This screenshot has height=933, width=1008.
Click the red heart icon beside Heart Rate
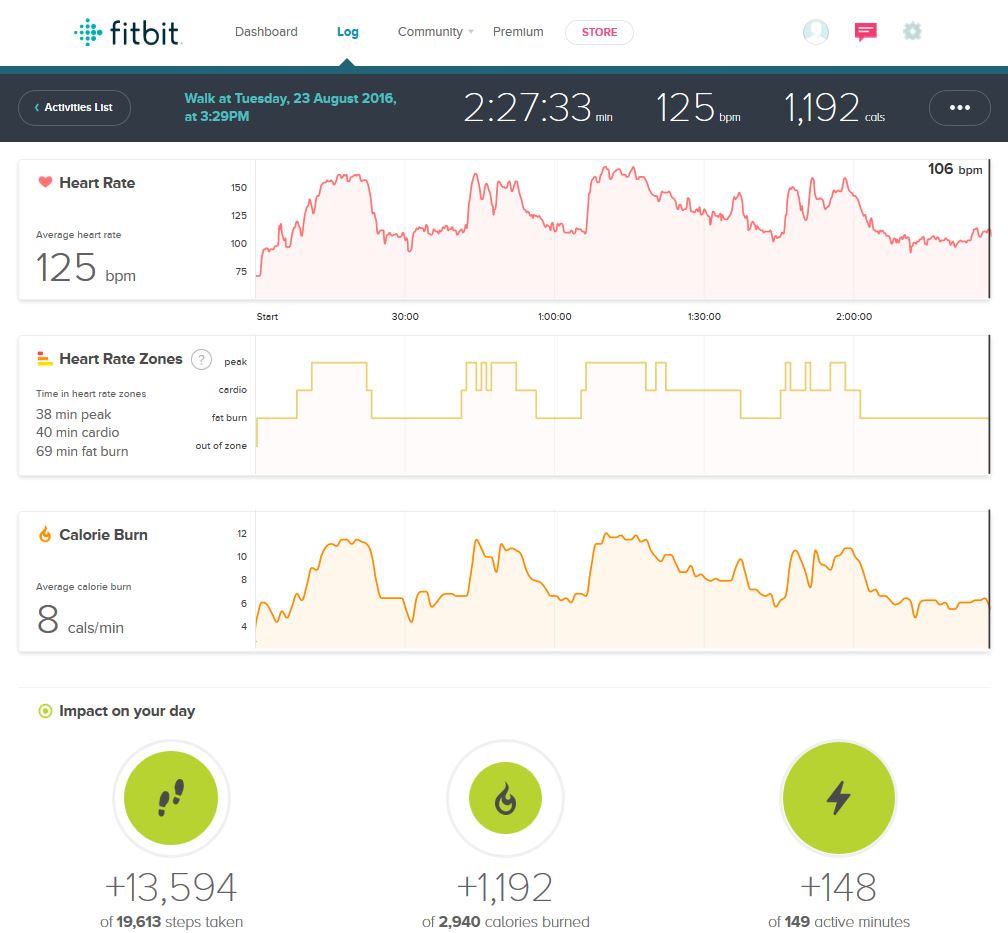point(45,183)
